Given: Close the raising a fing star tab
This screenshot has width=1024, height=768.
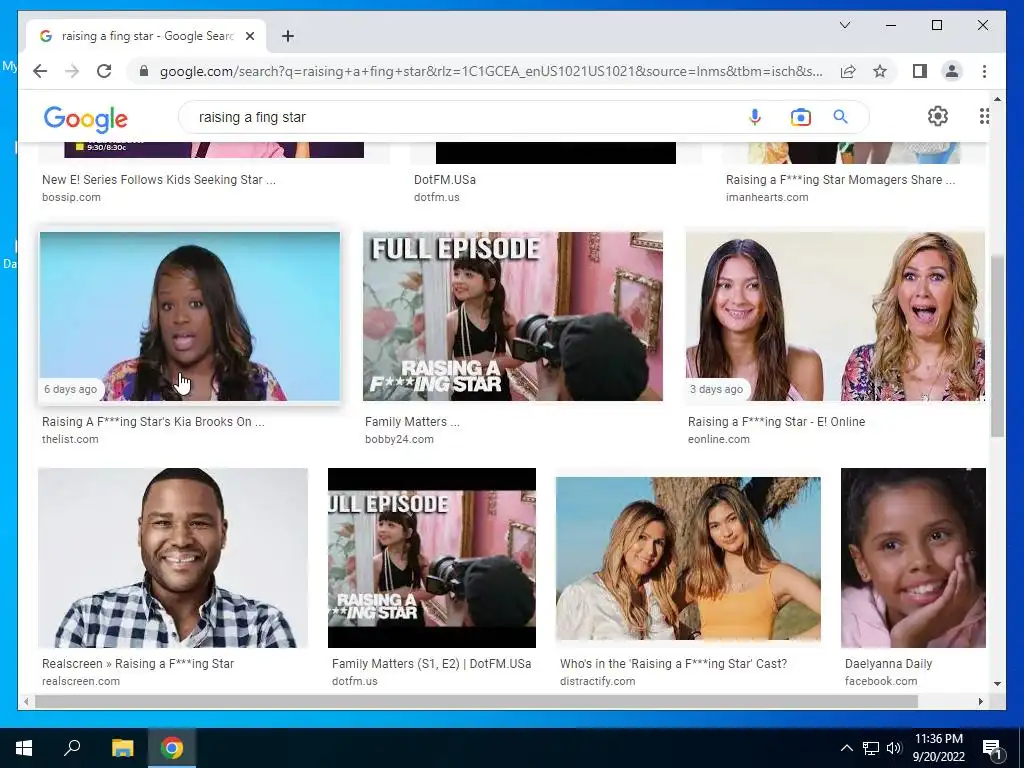Looking at the screenshot, I should click(x=249, y=36).
